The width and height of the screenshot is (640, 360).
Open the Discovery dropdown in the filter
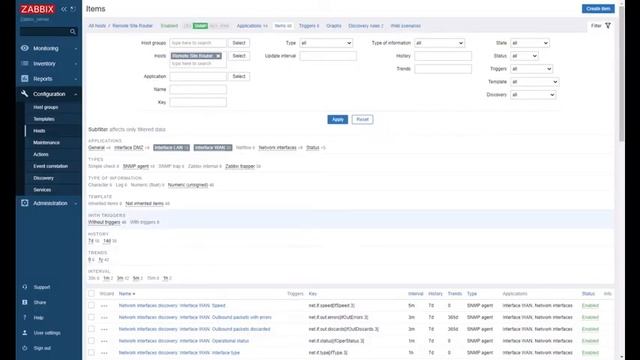point(533,95)
